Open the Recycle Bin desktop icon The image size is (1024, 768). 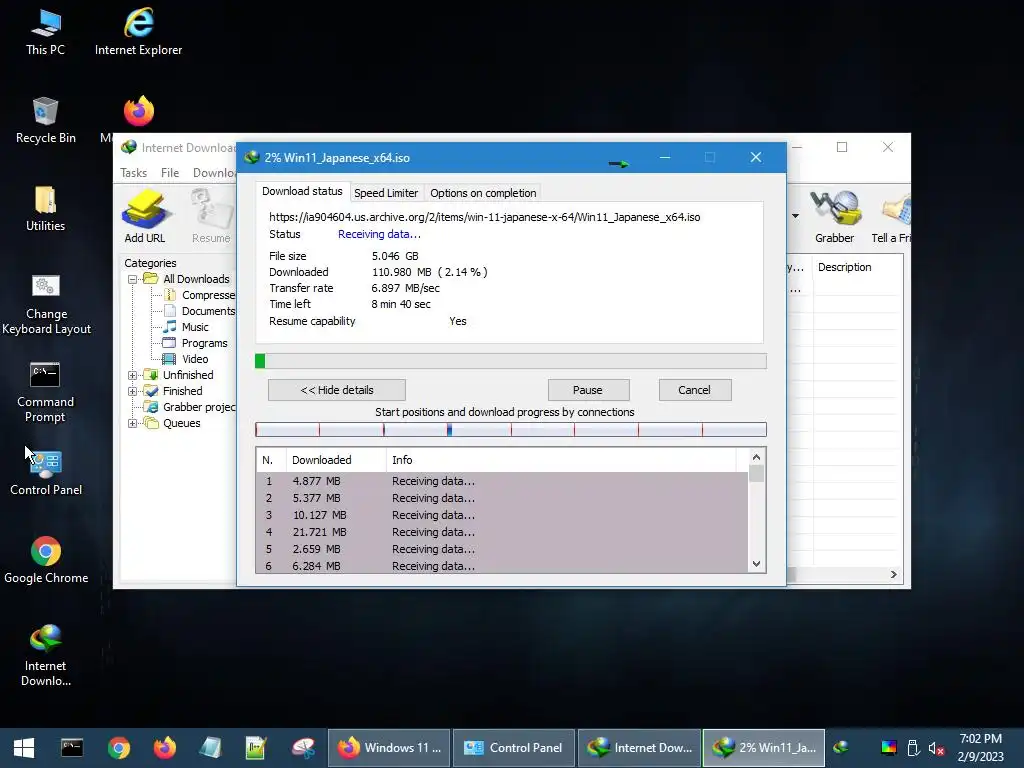[x=45, y=121]
